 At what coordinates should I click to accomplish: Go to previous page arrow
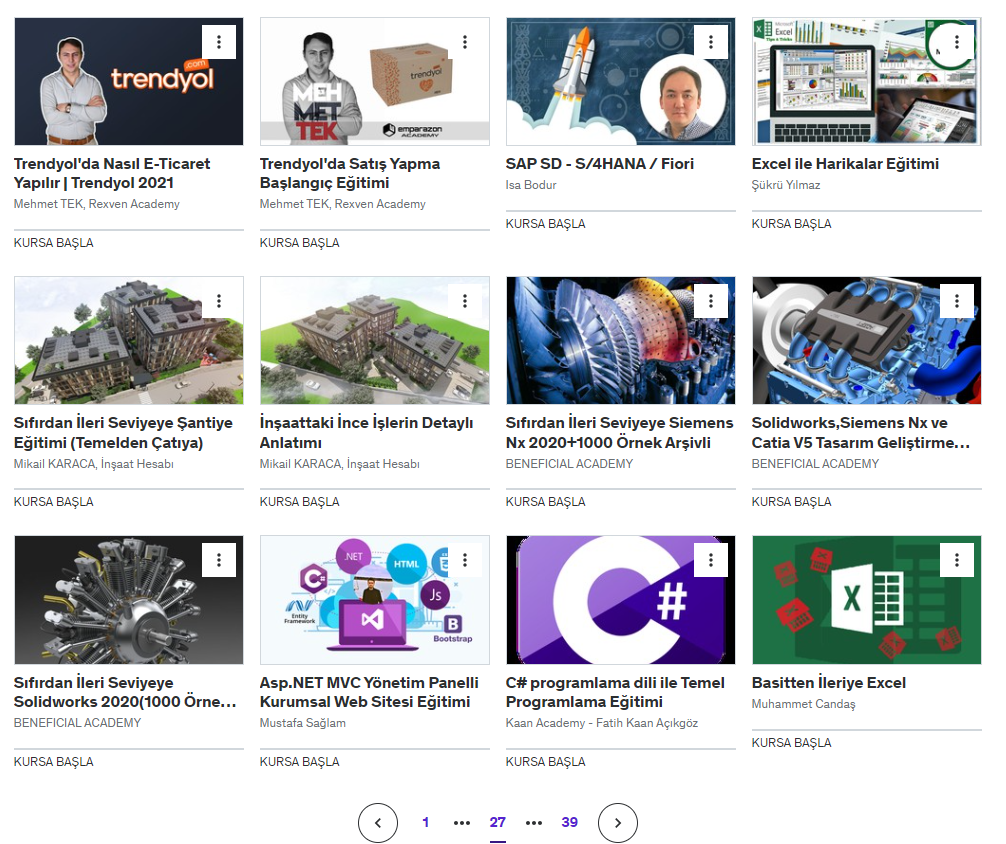(x=378, y=823)
